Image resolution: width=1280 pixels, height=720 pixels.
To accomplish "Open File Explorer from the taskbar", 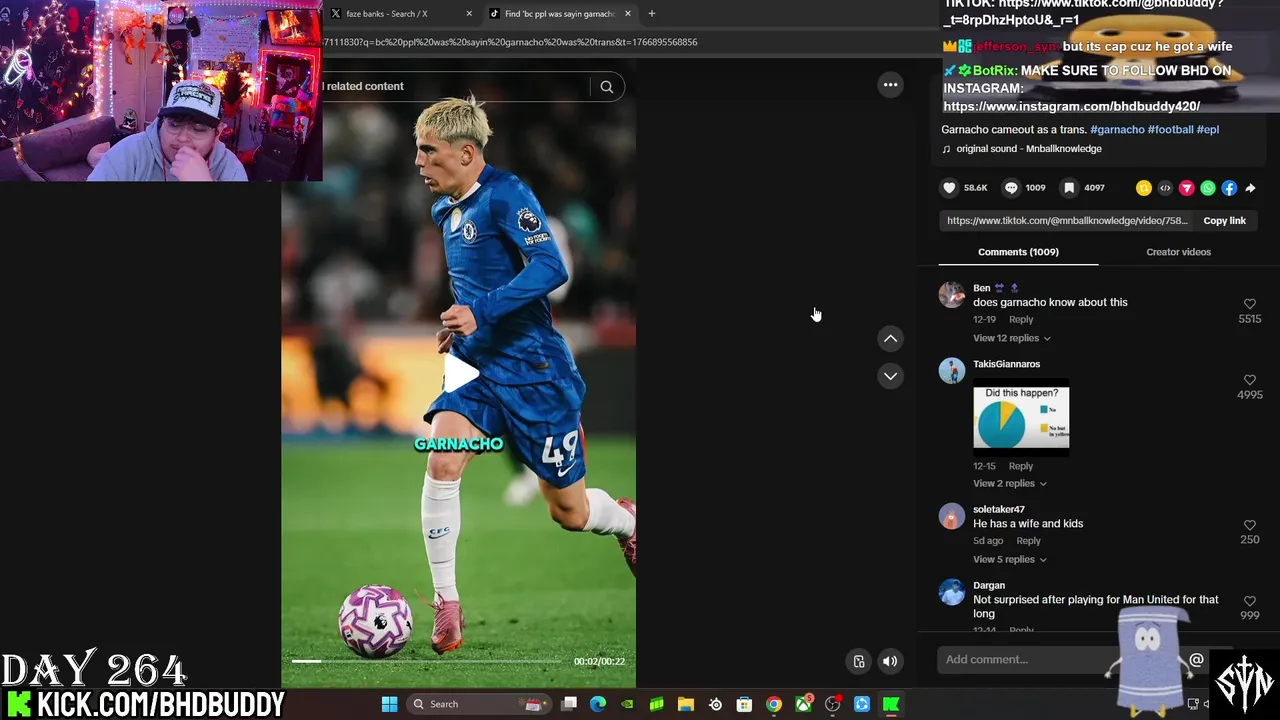I will tap(686, 704).
